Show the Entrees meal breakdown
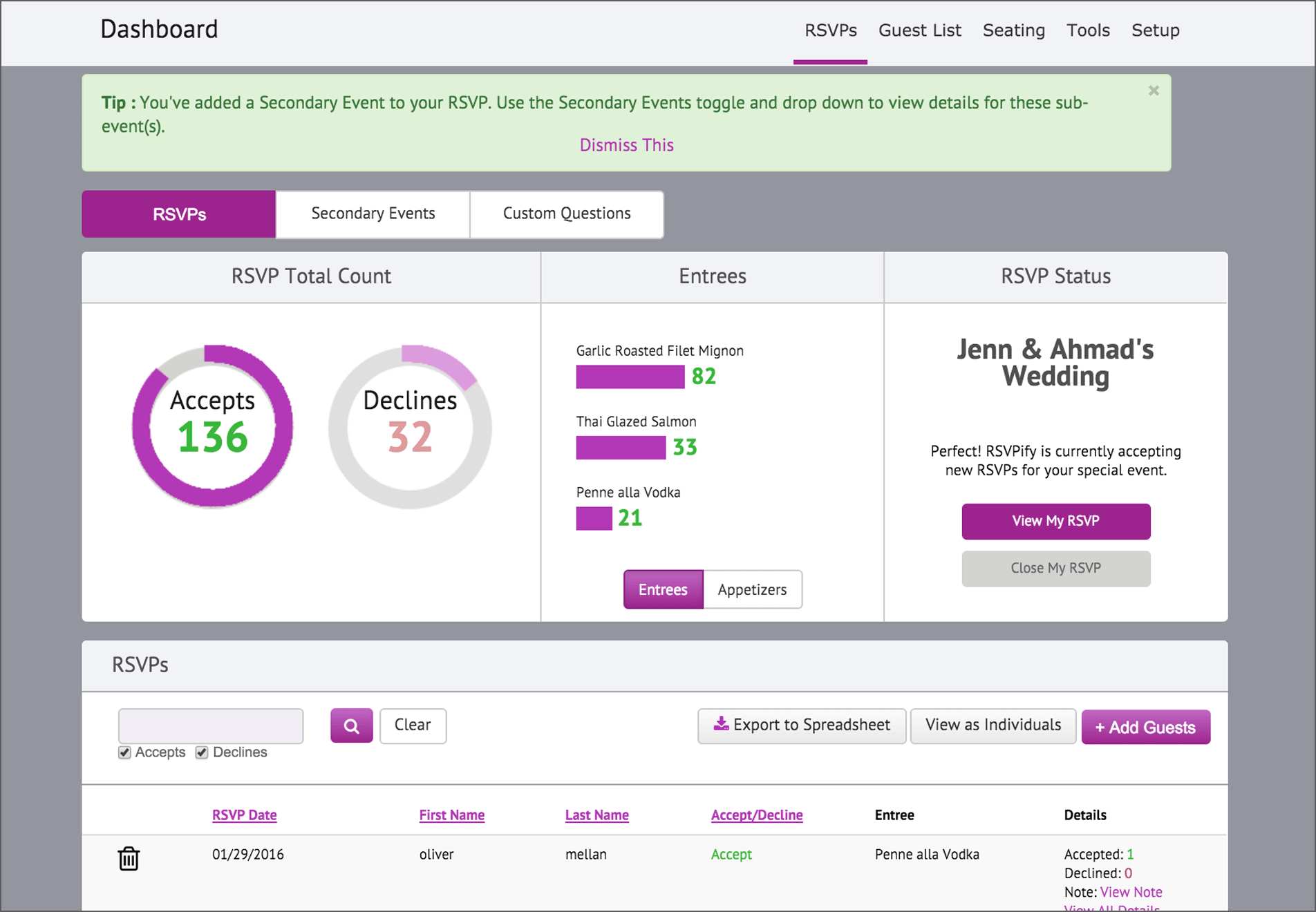The width and height of the screenshot is (1316, 912). pyautogui.click(x=664, y=589)
